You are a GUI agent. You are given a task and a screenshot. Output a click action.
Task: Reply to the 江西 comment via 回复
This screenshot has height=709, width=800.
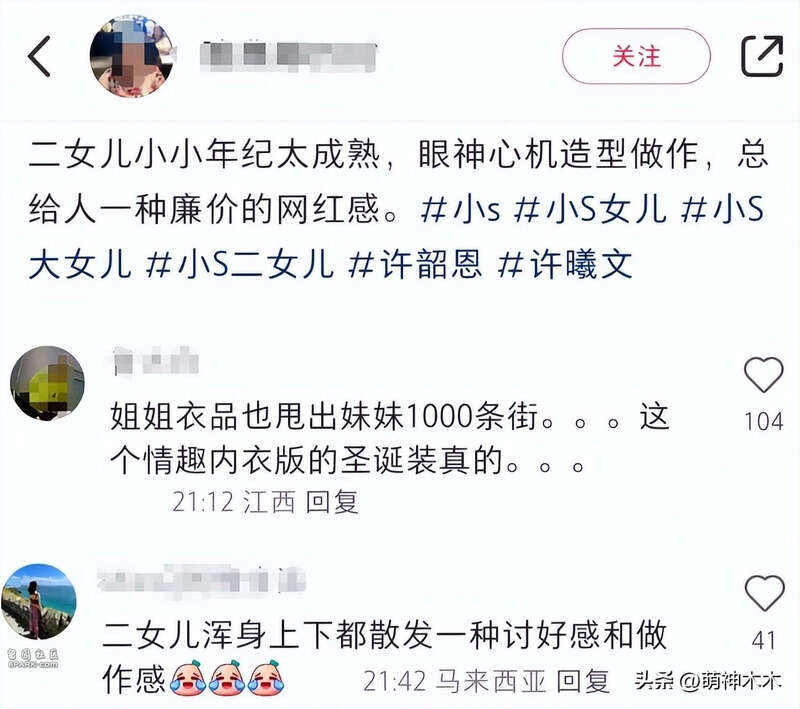coord(332,502)
